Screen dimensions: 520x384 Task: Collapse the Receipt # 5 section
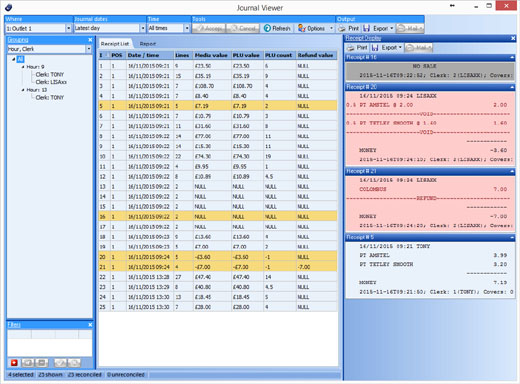click(x=512, y=237)
